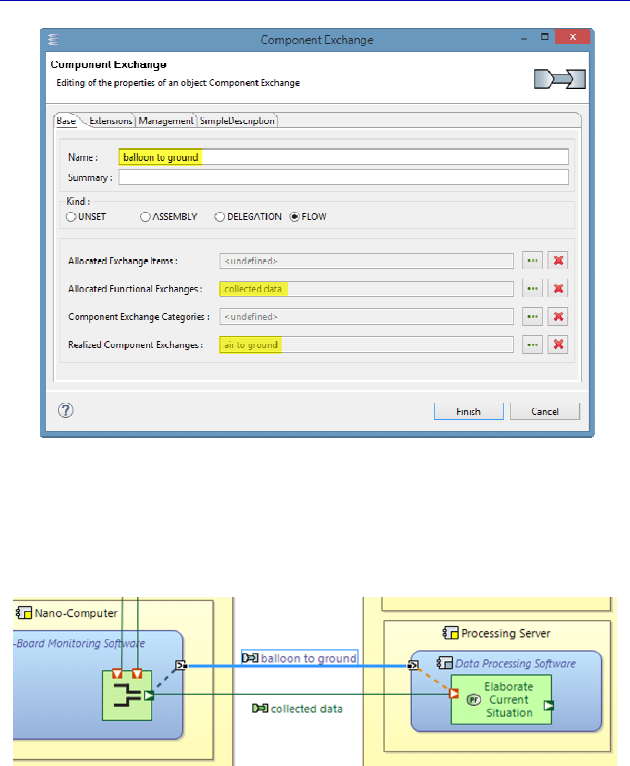Click the Component Exchange Categories undefined field
This screenshot has width=630, height=766.
point(366,317)
